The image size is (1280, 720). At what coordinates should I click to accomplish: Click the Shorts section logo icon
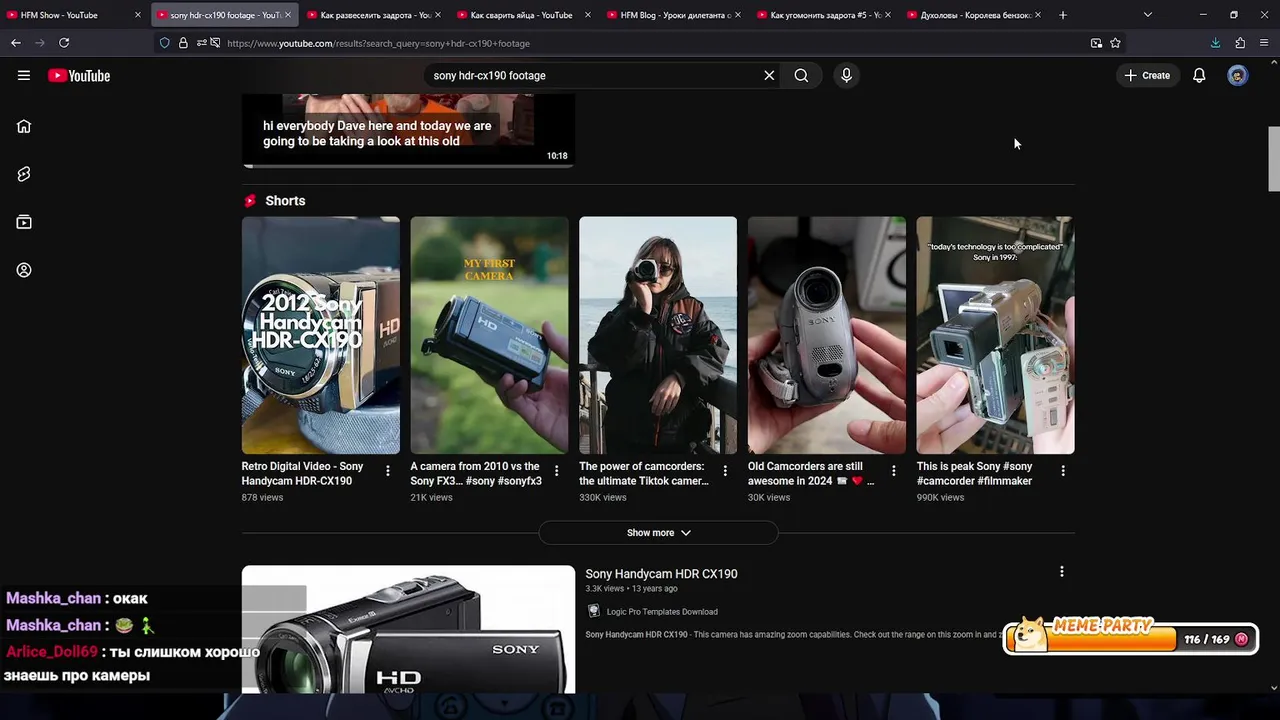coord(250,201)
